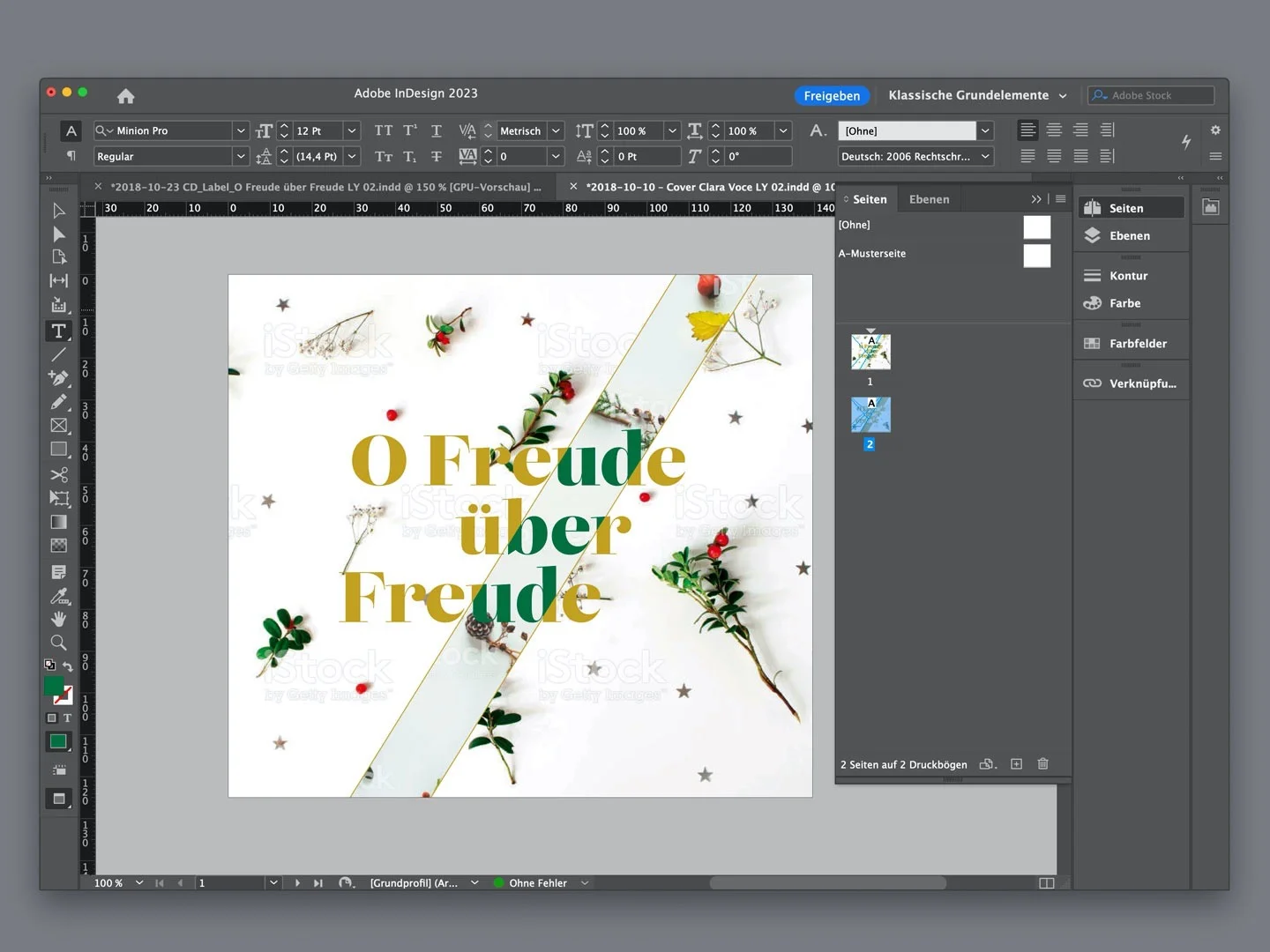Open the Minion Pro font dropdown
This screenshot has width=1270, height=952.
(x=240, y=130)
